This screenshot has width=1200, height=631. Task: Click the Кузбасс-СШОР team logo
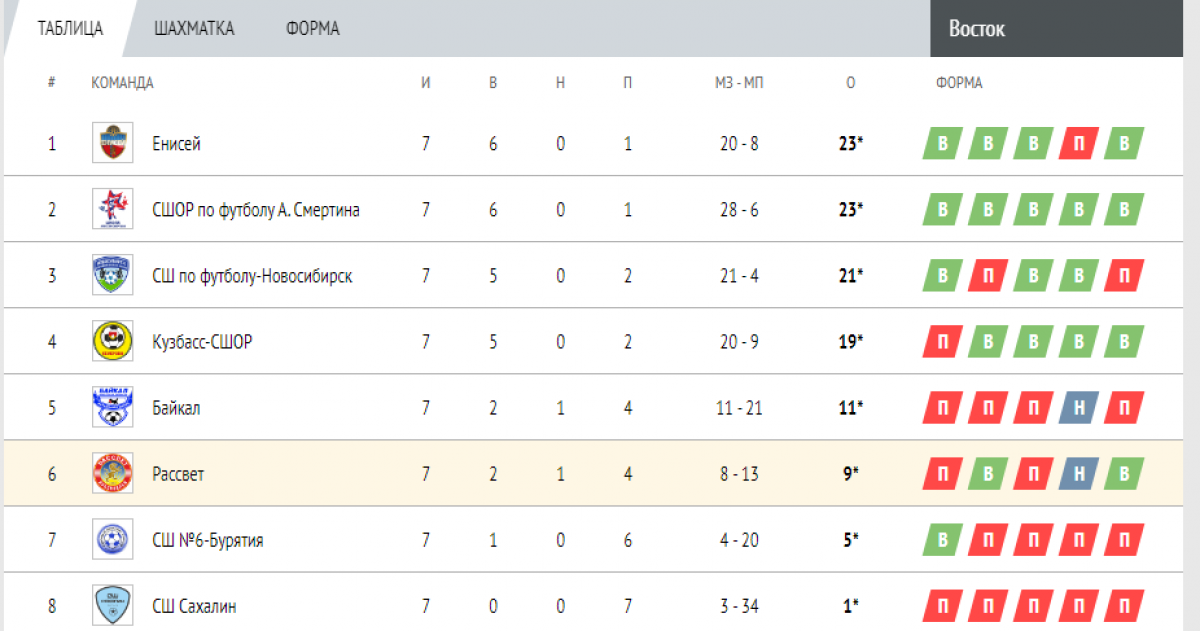(111, 341)
